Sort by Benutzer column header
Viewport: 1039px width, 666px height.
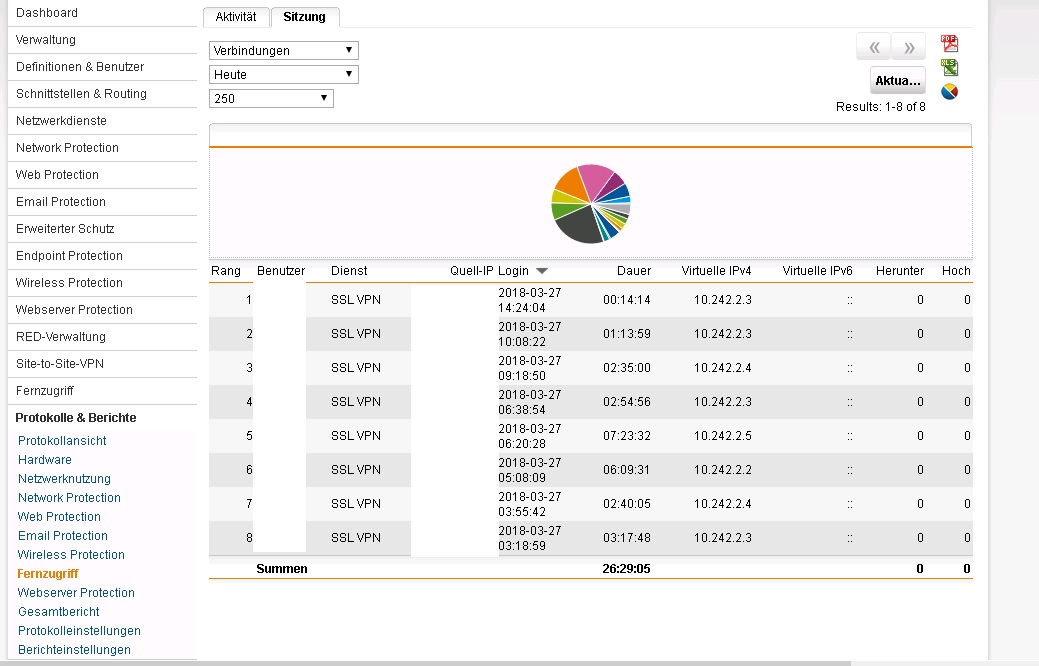click(281, 271)
